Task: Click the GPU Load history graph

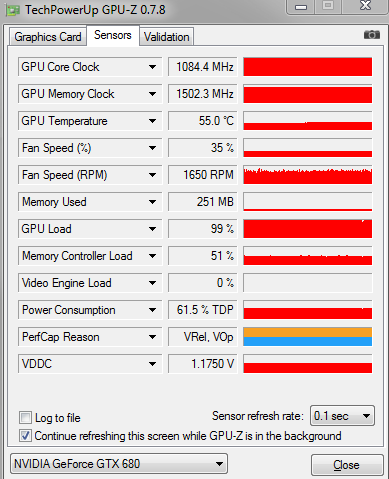Action: point(308,229)
